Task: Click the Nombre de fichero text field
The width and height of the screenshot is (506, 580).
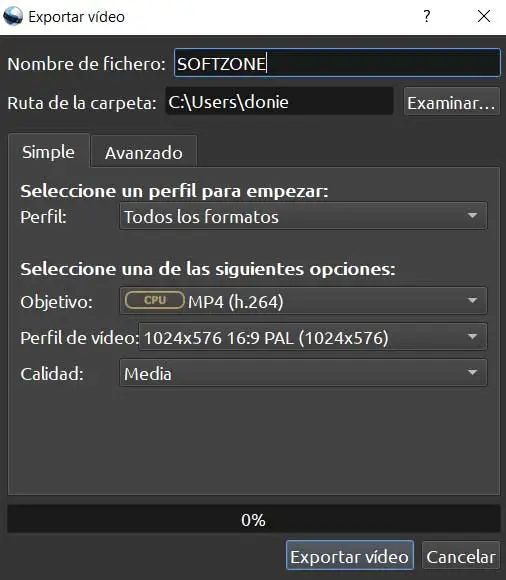Action: pos(337,63)
